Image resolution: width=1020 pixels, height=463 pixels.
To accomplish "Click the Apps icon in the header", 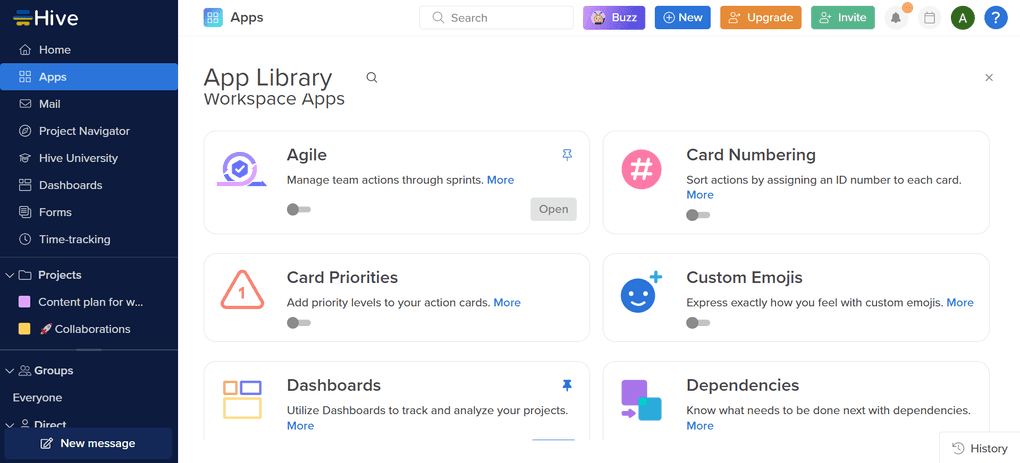I will (x=213, y=18).
